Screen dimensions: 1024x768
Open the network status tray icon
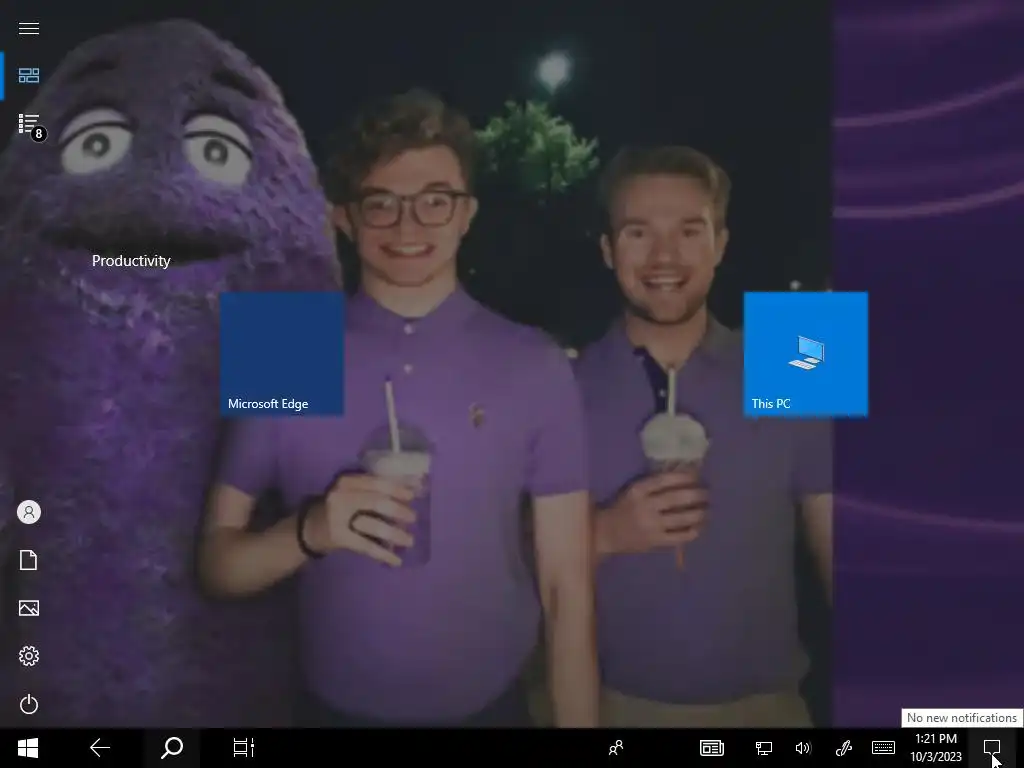tap(763, 748)
